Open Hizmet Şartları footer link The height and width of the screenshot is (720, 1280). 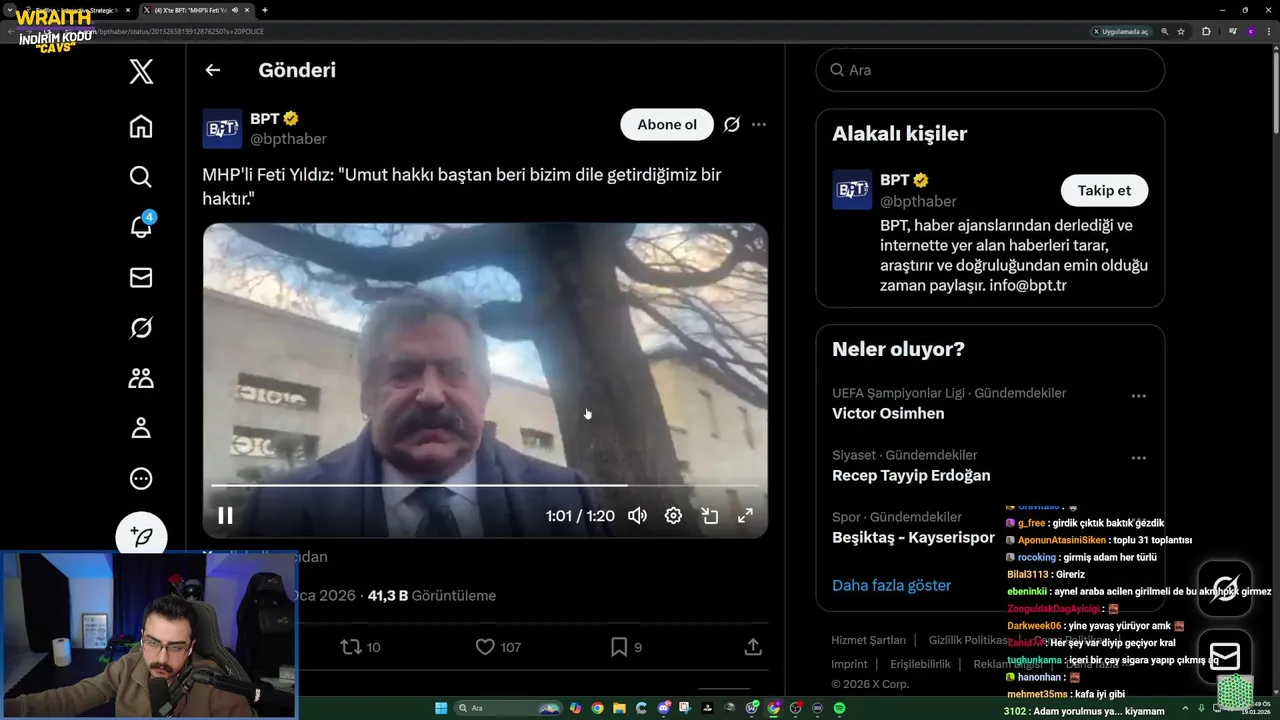(868, 640)
